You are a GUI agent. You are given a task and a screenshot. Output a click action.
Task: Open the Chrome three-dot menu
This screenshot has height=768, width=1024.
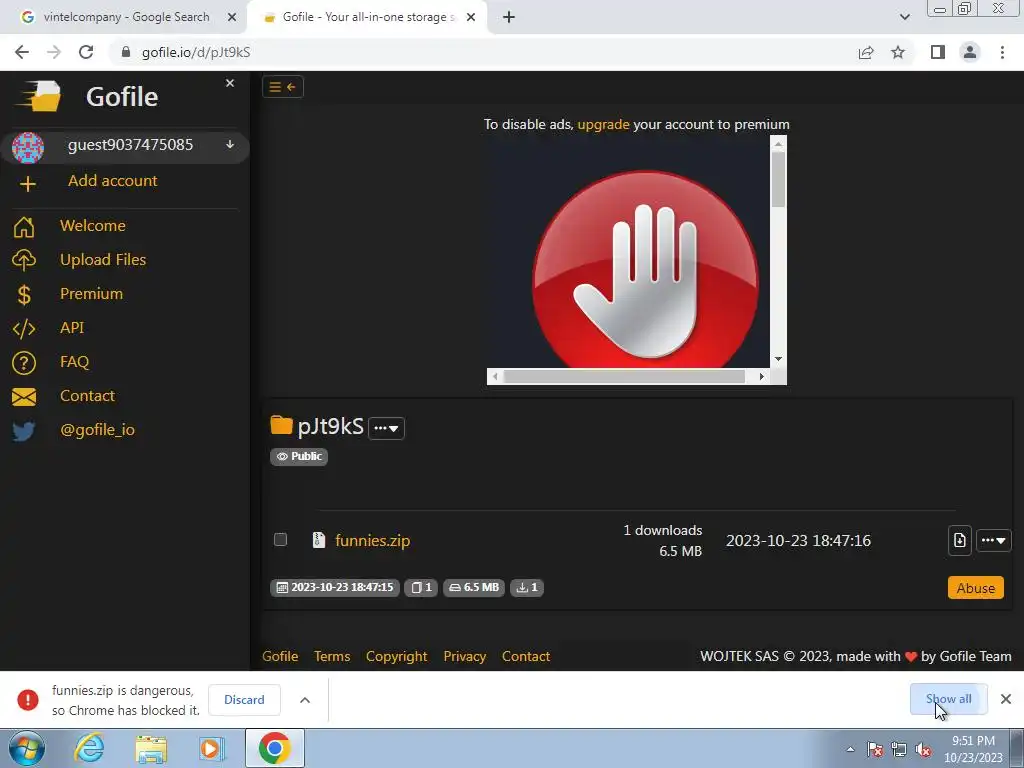point(1002,52)
